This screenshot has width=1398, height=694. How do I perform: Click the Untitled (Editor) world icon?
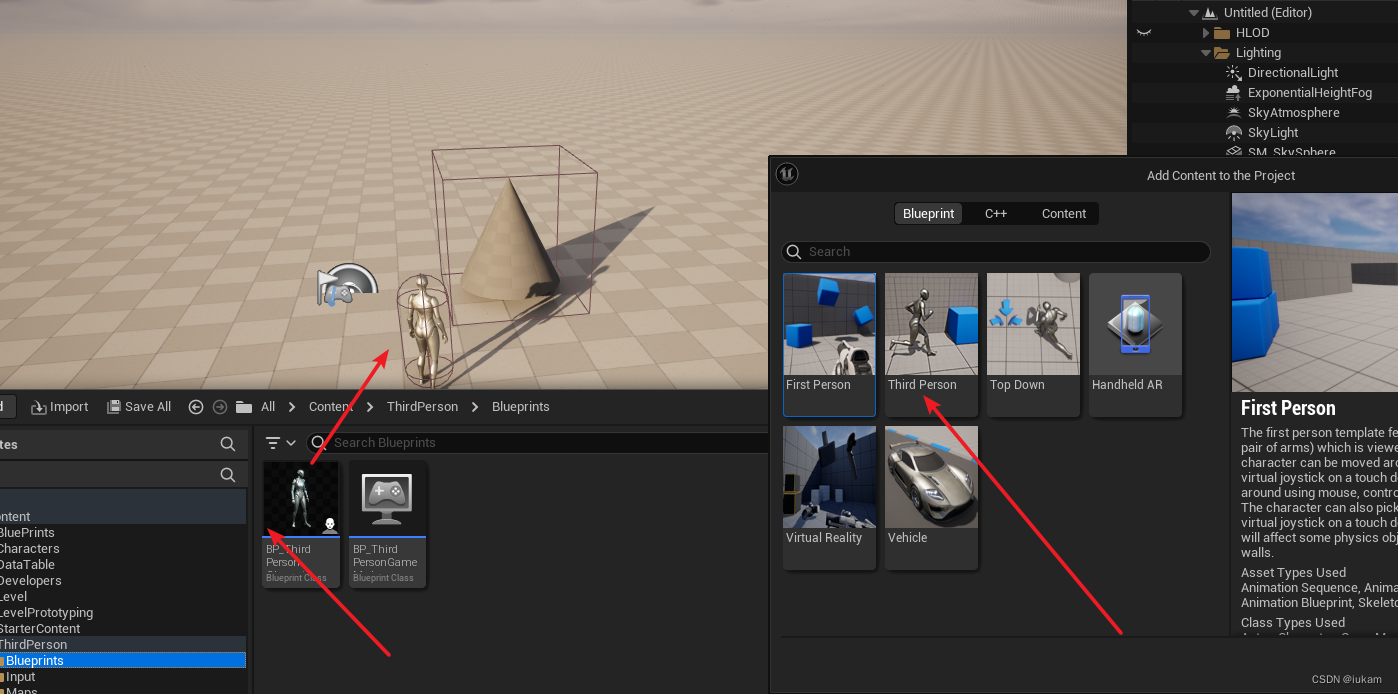coord(1209,13)
